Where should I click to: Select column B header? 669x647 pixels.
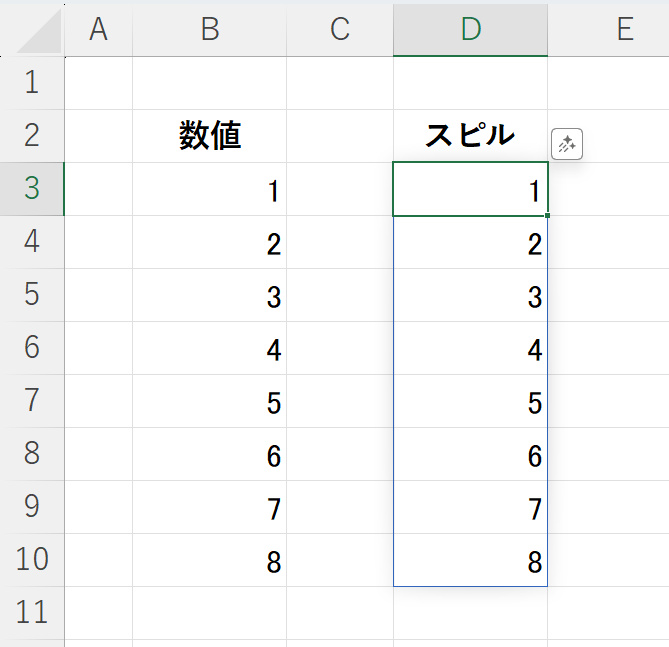coord(209,30)
